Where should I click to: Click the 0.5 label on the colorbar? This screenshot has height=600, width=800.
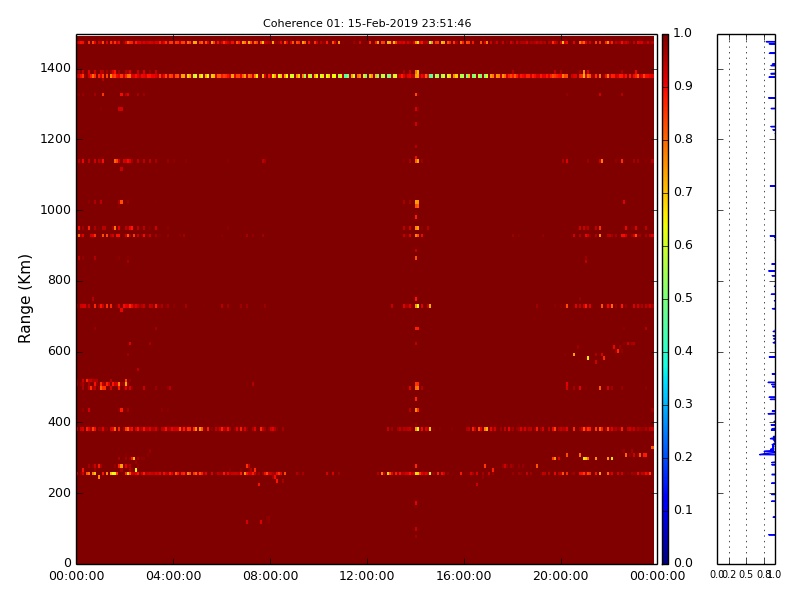point(683,298)
